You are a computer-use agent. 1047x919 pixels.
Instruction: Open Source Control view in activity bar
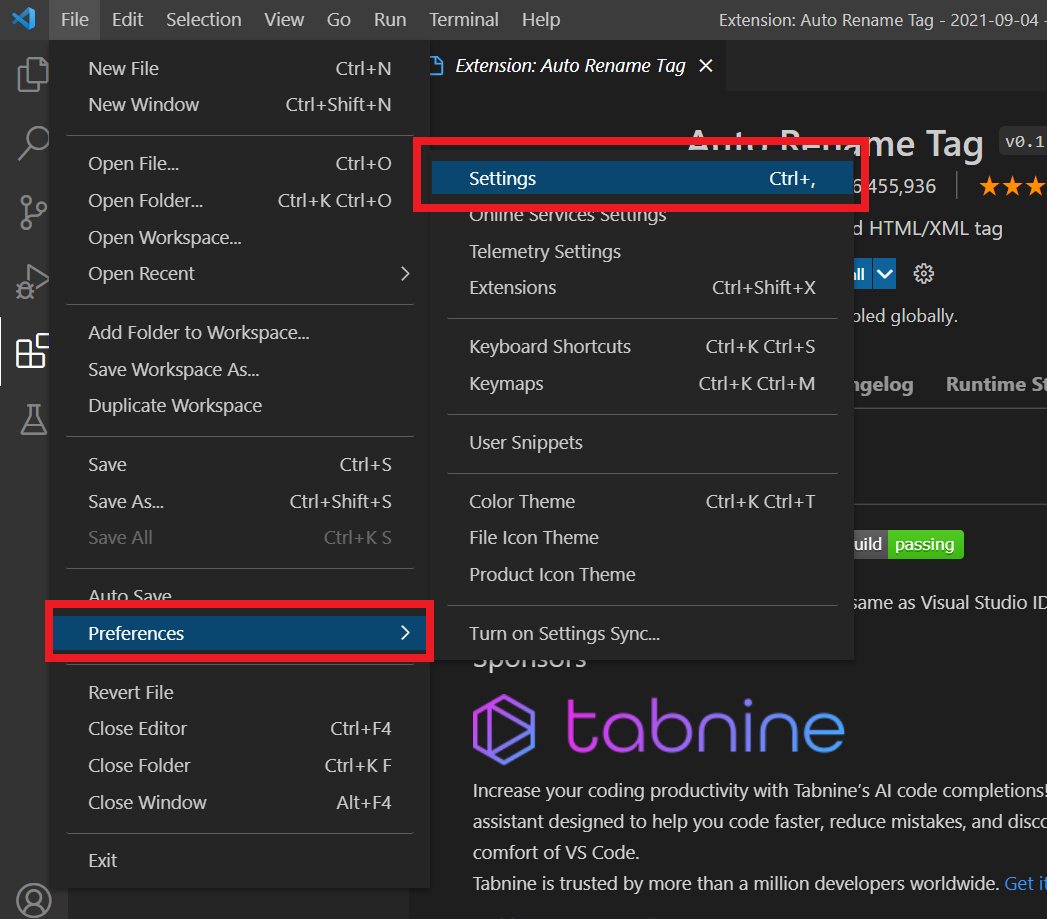point(33,212)
